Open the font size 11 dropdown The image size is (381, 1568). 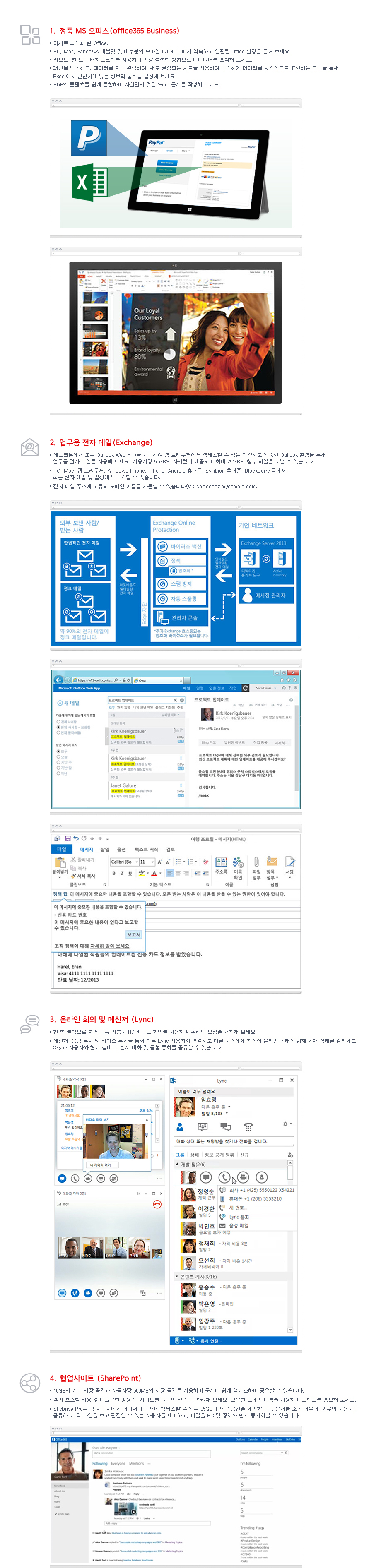click(152, 862)
